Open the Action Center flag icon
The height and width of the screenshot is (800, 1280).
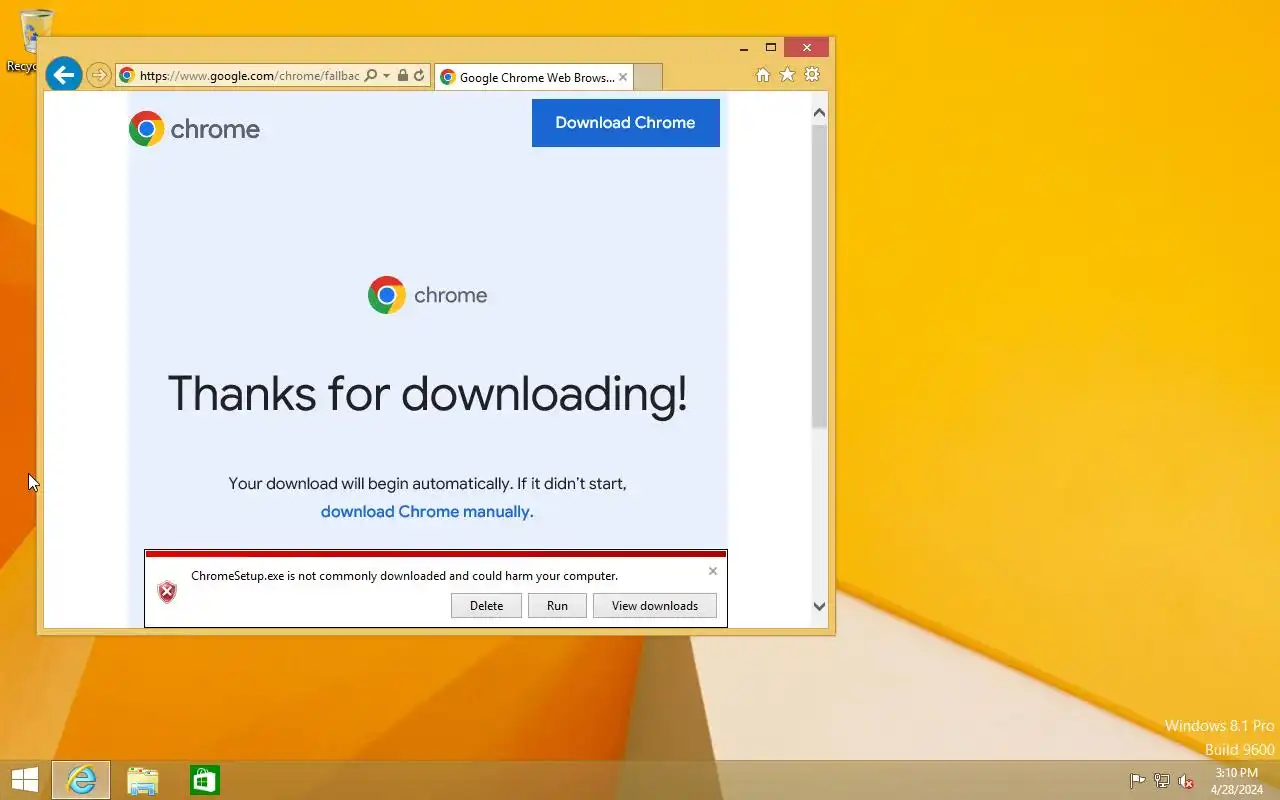1137,781
